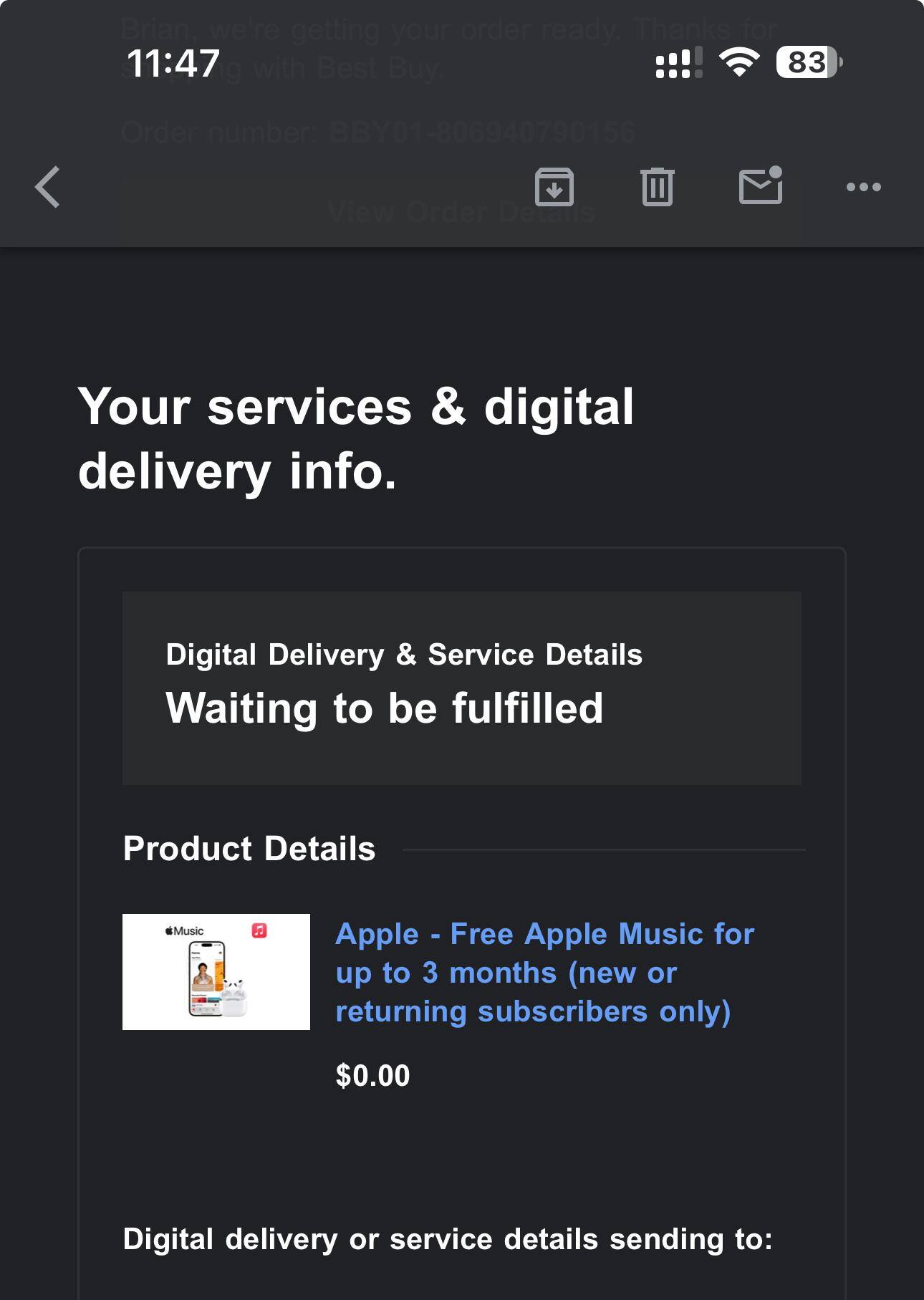Tap the back chevron to leave the email
The image size is (924, 1300).
click(x=46, y=187)
